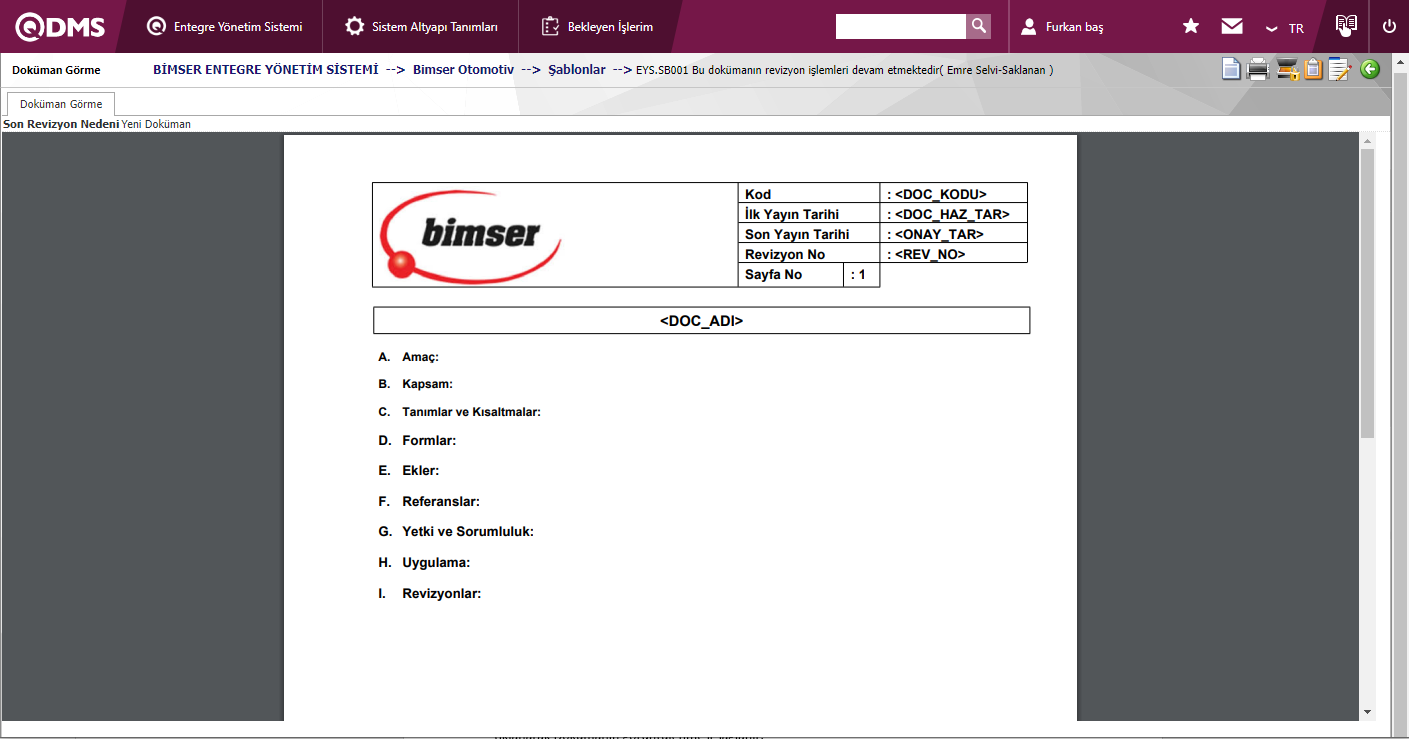
Task: Open favorites via the star icon
Action: (1190, 27)
